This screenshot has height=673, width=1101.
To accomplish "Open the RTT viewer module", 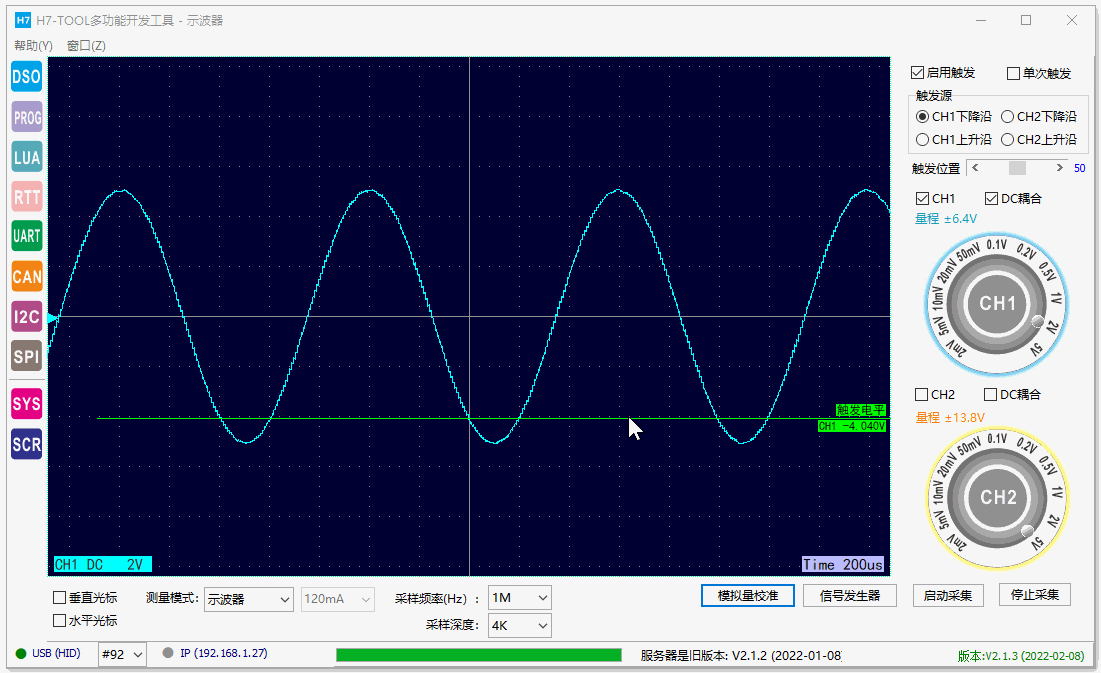I will [27, 197].
